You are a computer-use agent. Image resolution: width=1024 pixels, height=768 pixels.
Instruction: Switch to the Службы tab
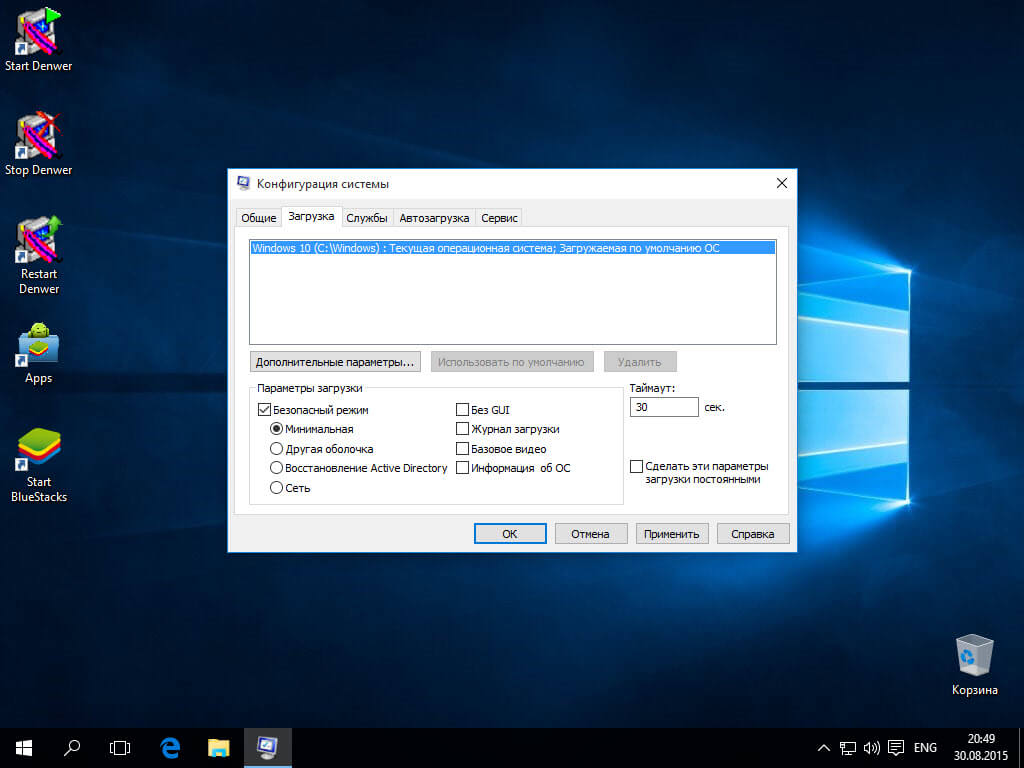(x=367, y=218)
